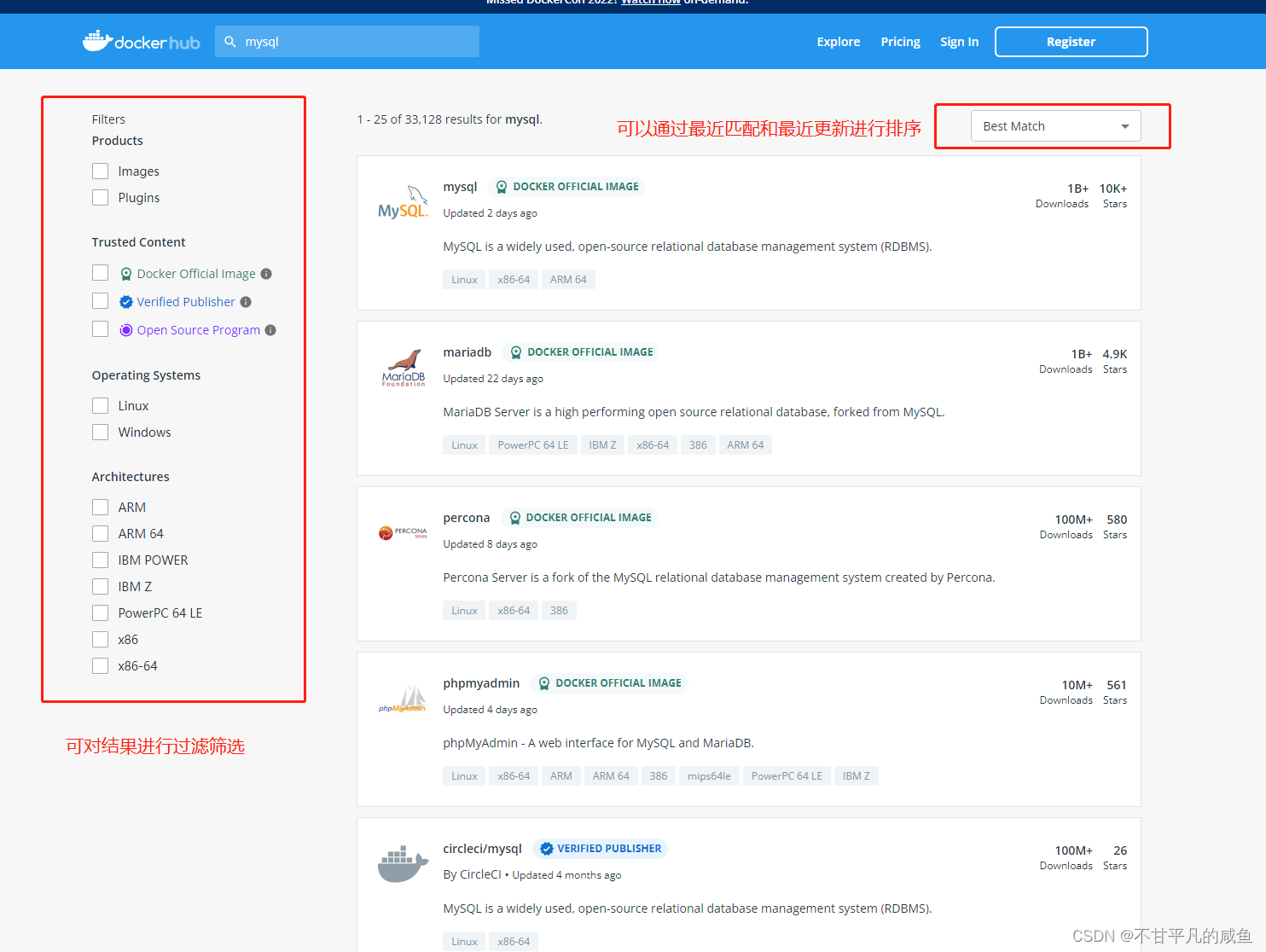The width and height of the screenshot is (1266, 952).
Task: Open Sign In in the top navigation
Action: pyautogui.click(x=959, y=42)
